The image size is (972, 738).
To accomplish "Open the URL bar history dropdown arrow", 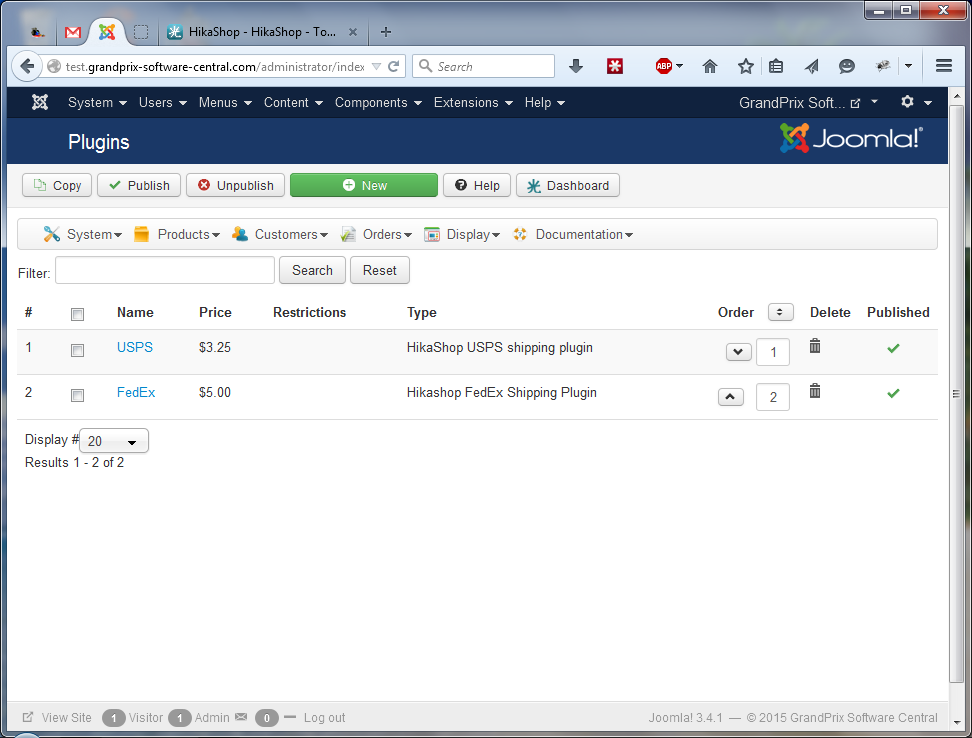I will [376, 66].
